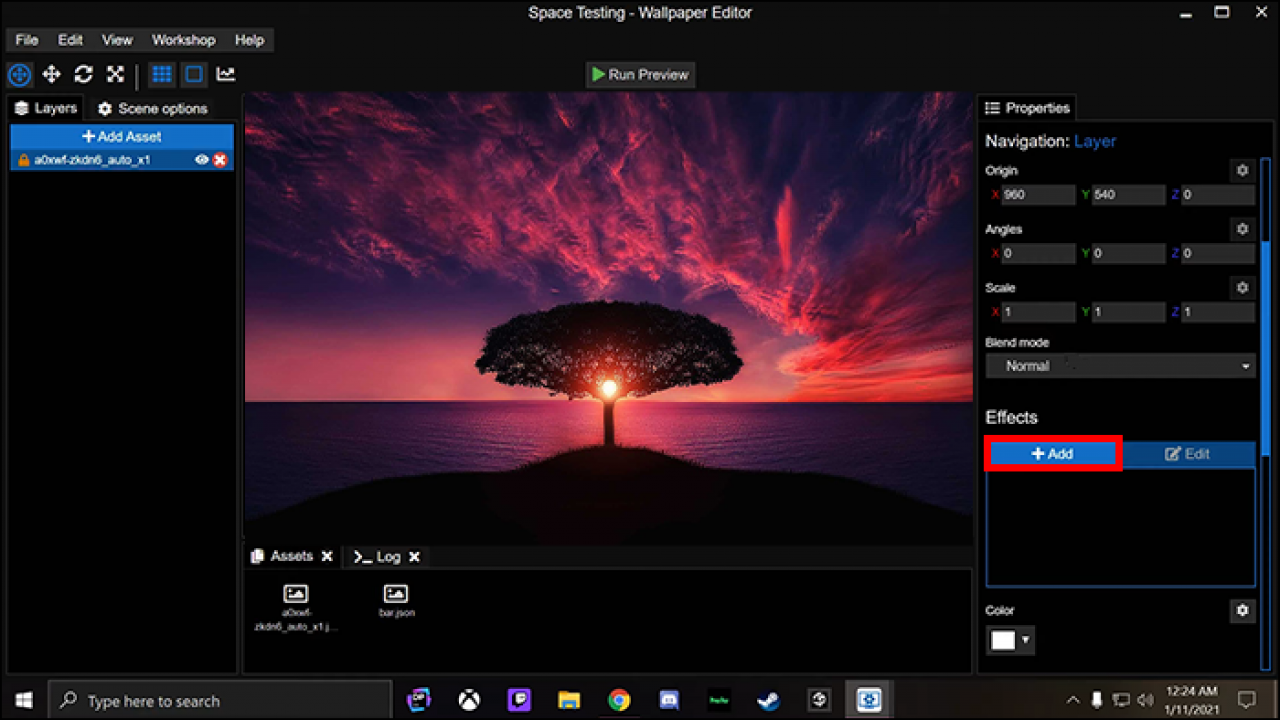Activate the combined transform tool
Screen dimensions: 1280x720
(19, 74)
